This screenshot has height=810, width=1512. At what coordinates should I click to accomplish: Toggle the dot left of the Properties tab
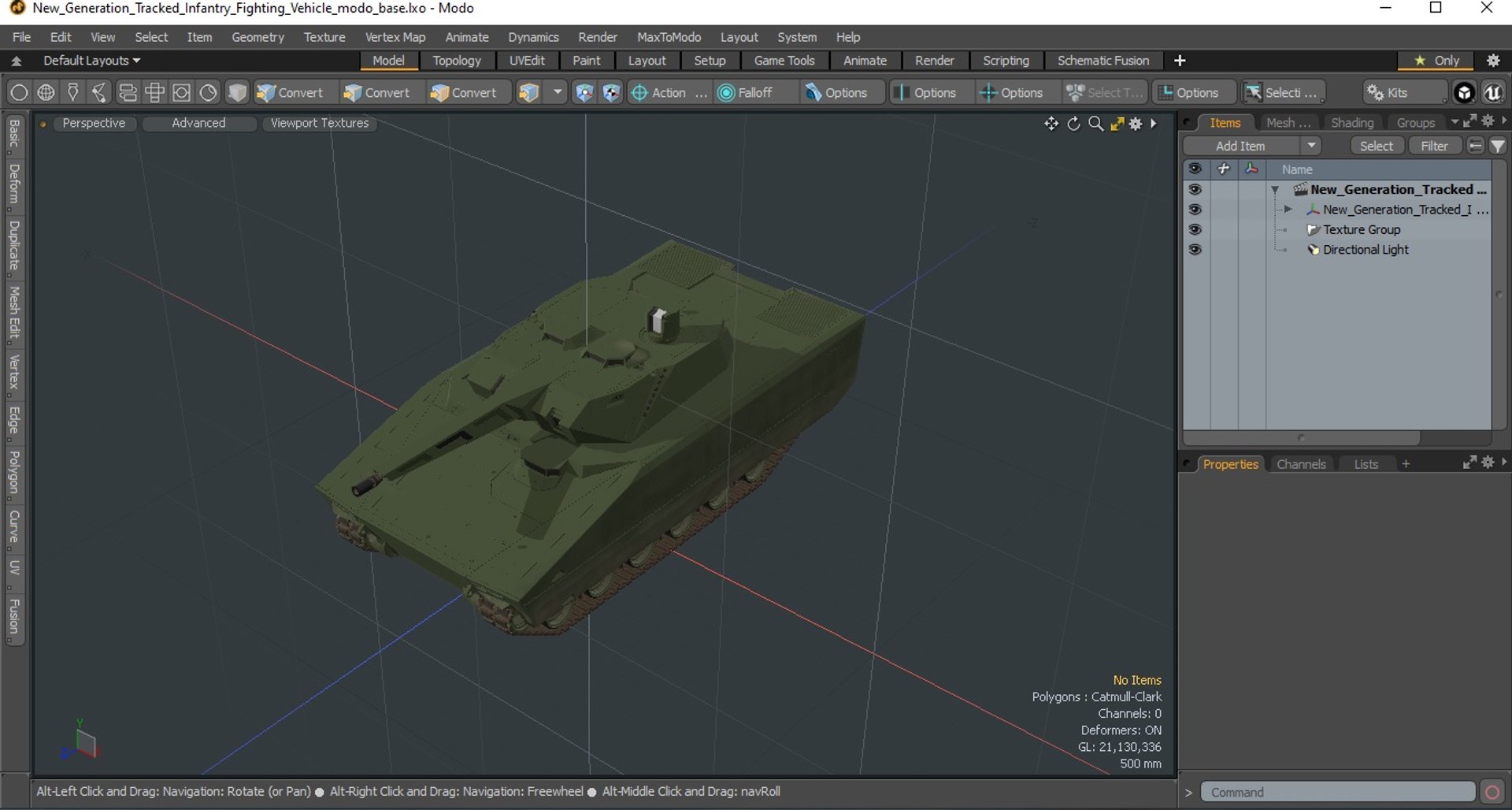[1187, 464]
